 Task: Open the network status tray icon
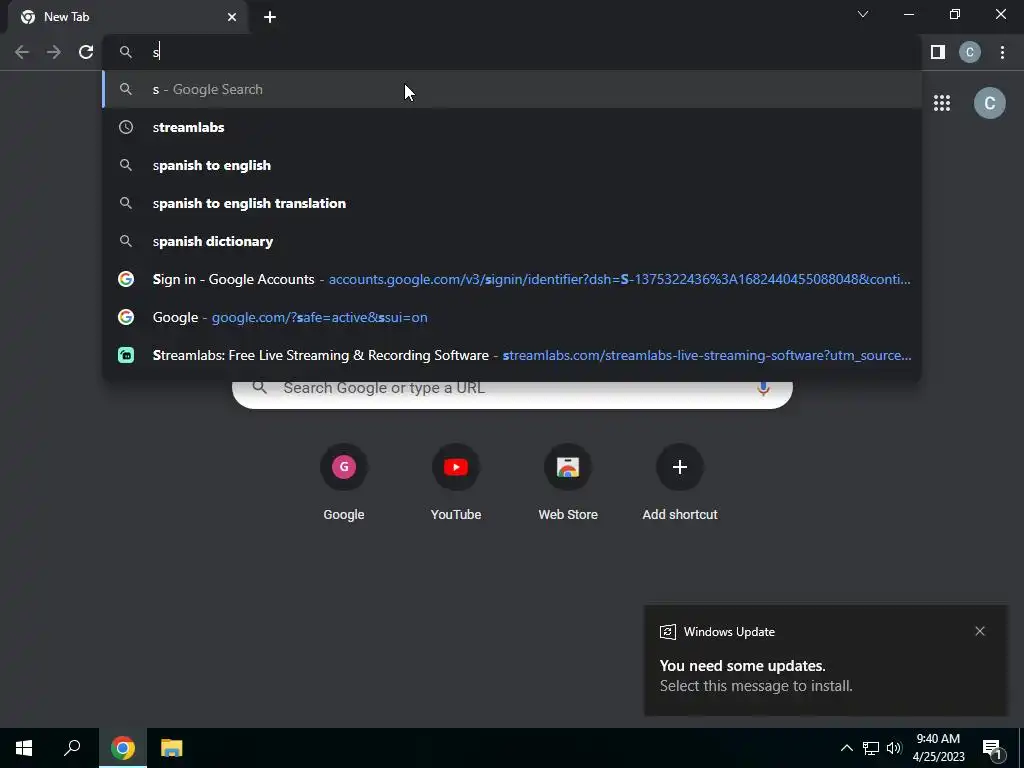(871, 748)
